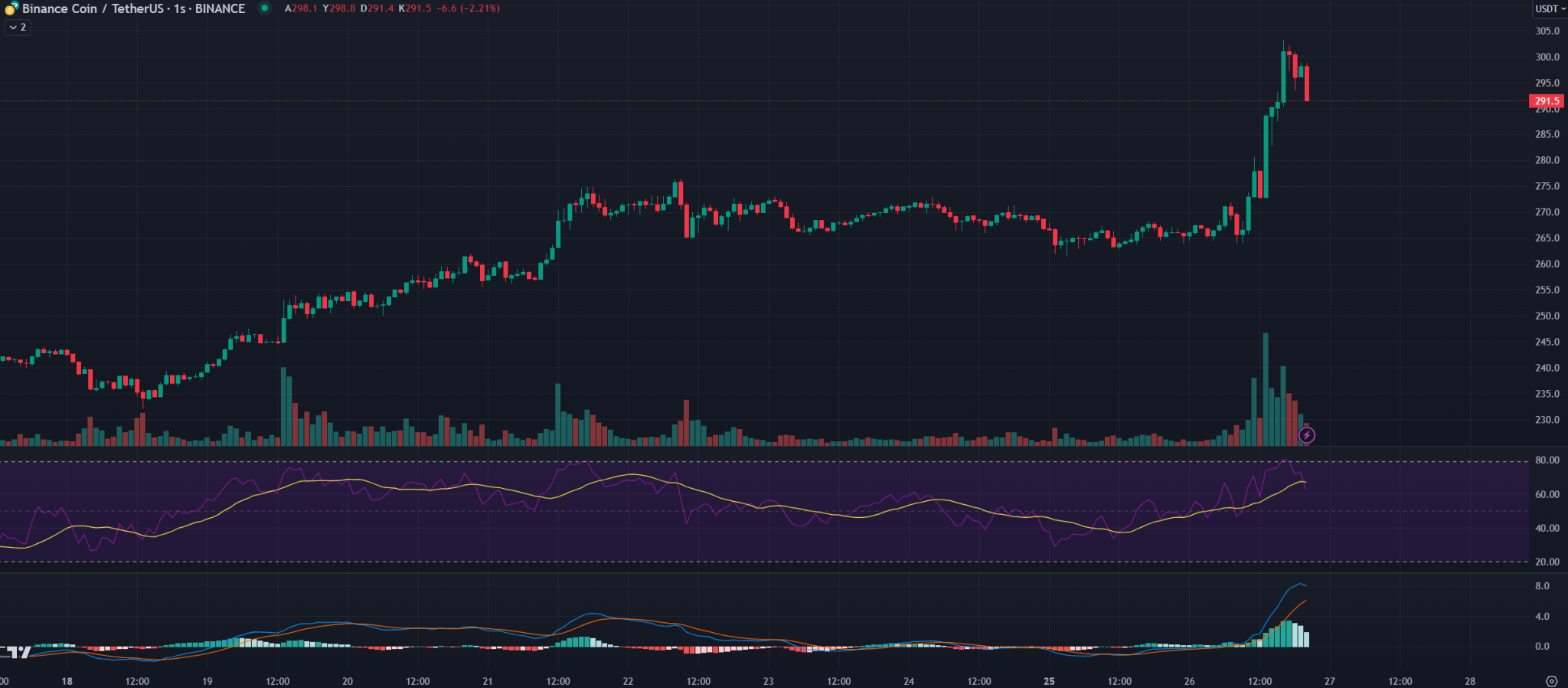Click the 28 date marker on the time axis
Viewport: 1568px width, 688px height.
point(1470,681)
